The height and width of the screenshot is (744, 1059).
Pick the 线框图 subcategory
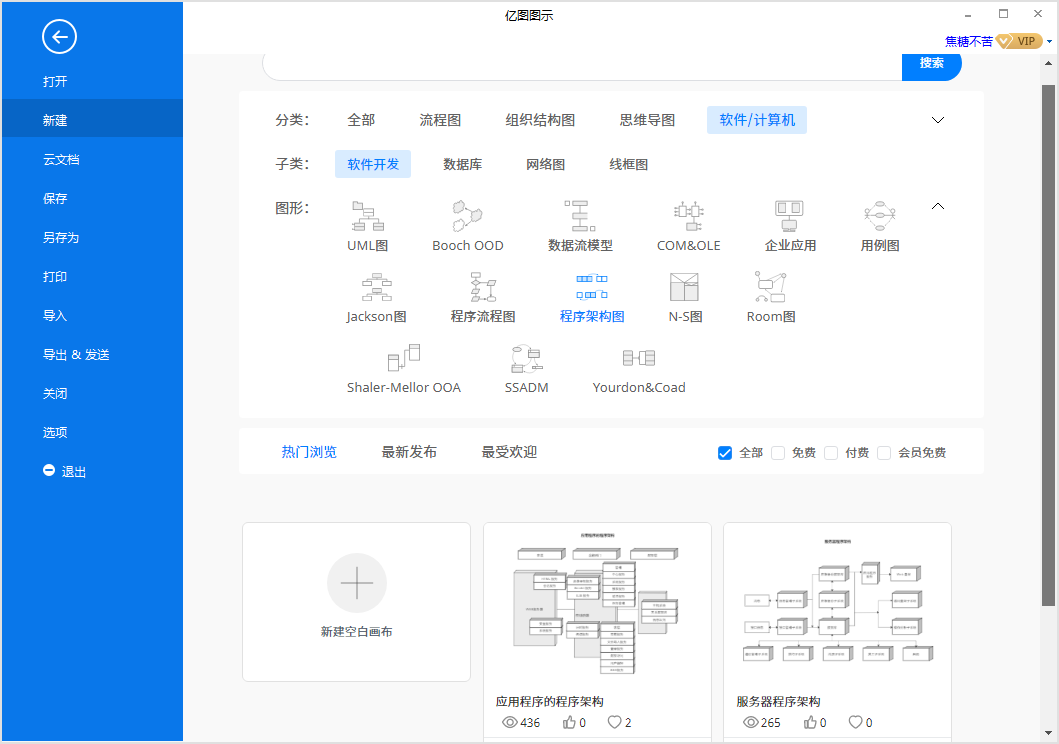click(628, 164)
